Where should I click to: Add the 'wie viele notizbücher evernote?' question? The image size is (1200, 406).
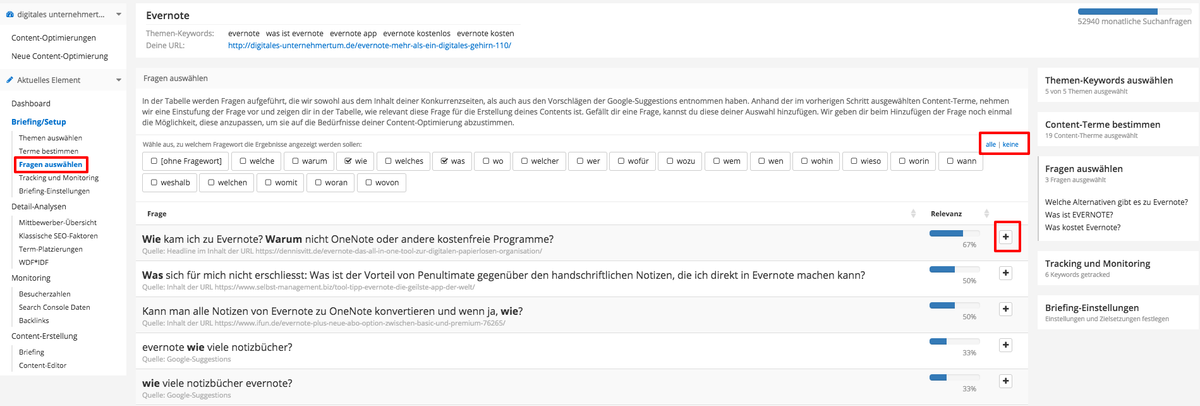(x=1005, y=382)
